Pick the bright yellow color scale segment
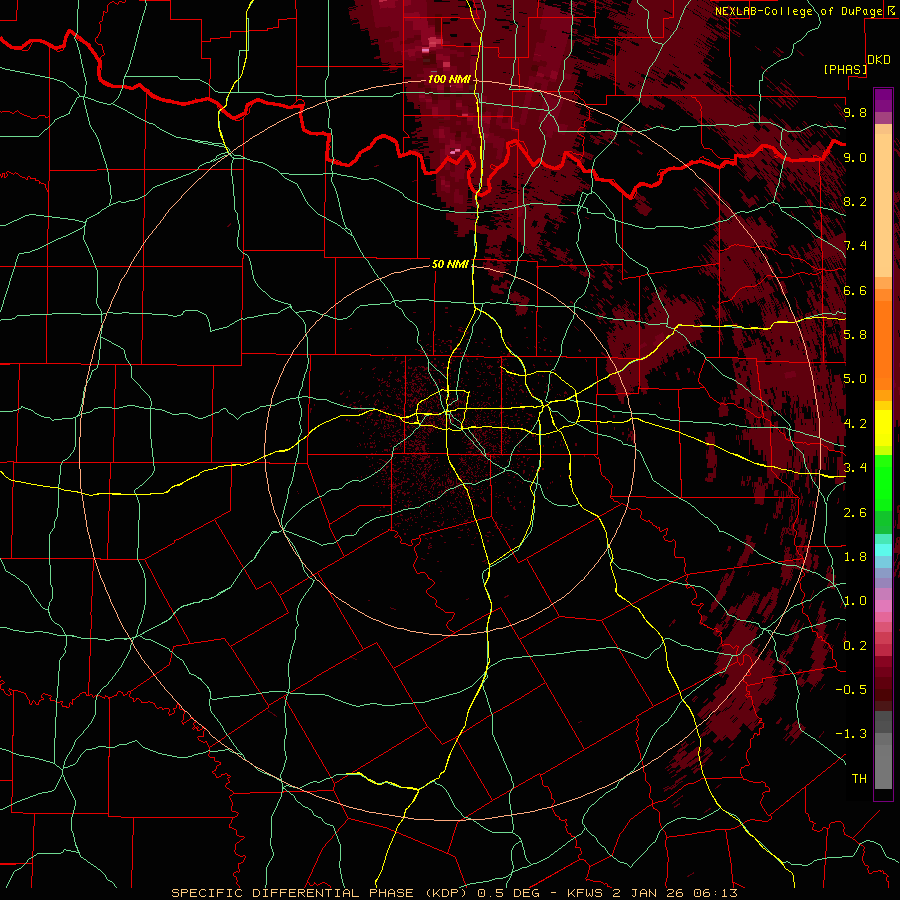The image size is (900, 900). coord(883,428)
